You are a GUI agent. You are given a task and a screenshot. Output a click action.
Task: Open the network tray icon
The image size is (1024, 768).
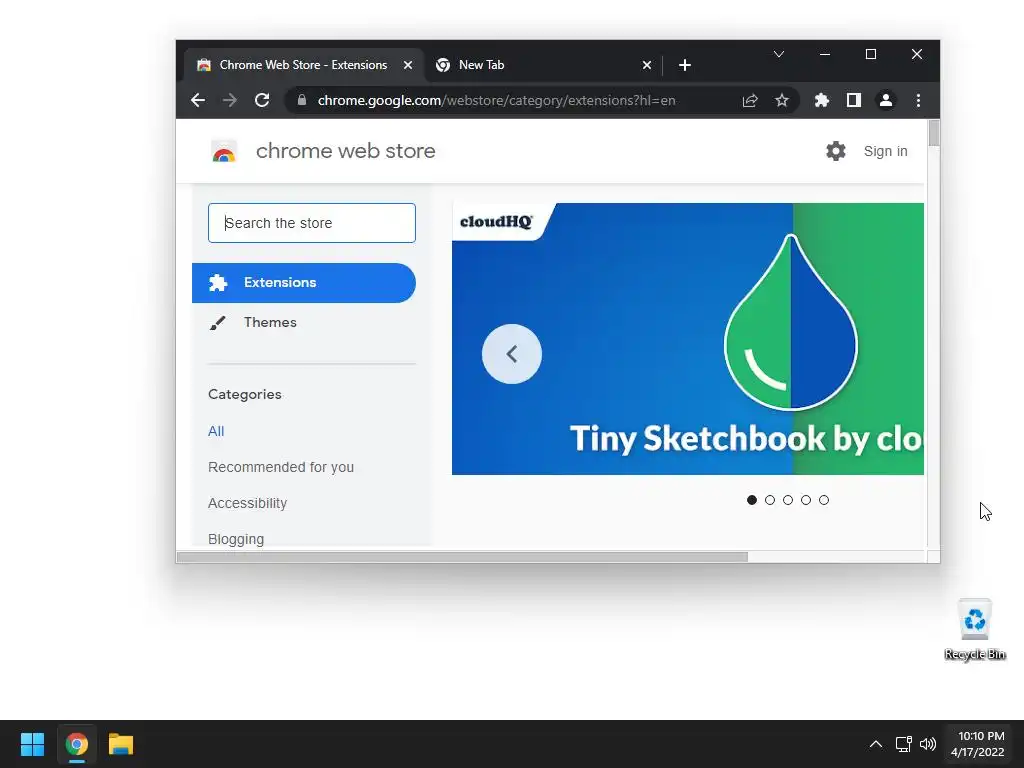tap(903, 744)
